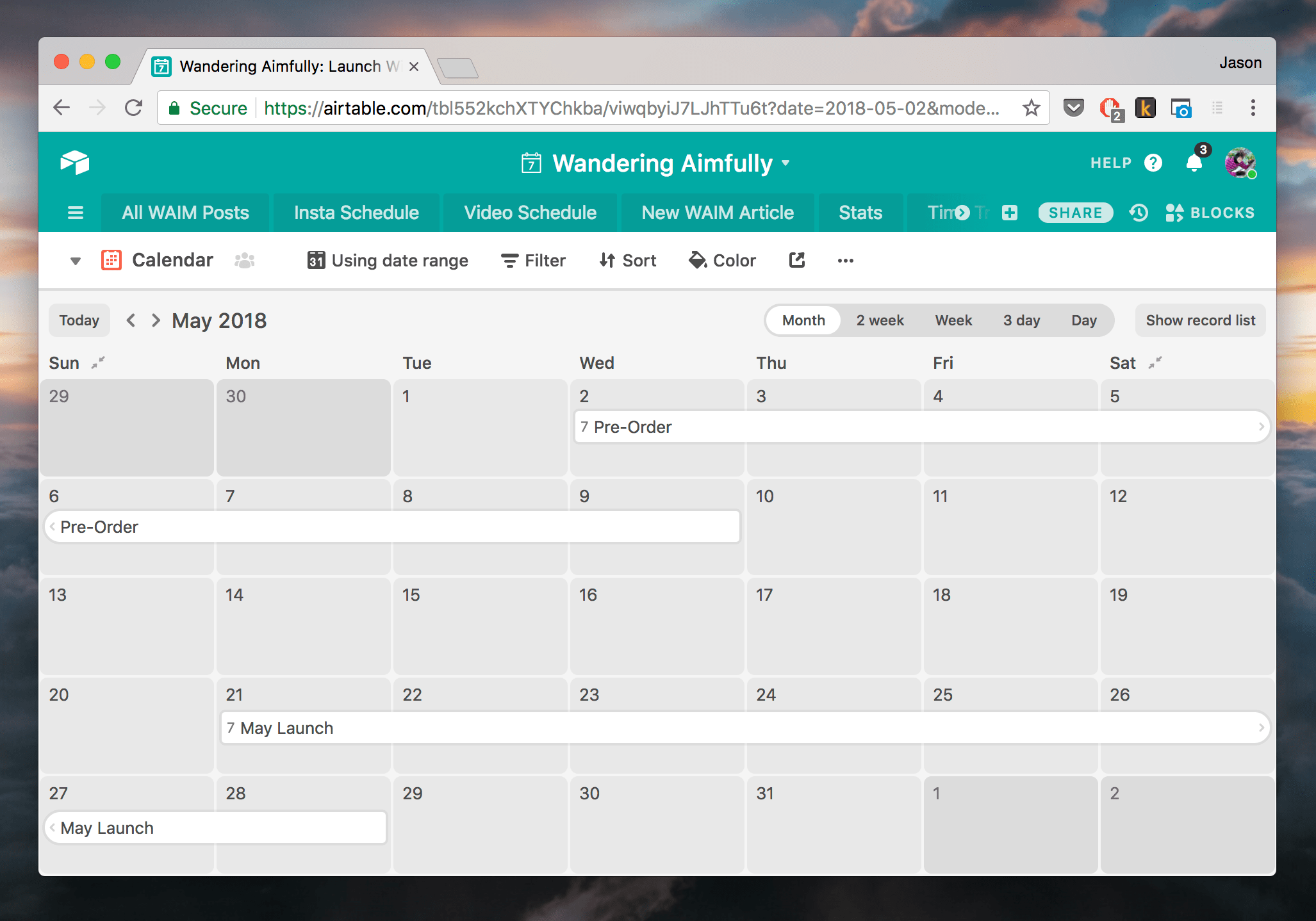Open the Color options

(x=722, y=261)
